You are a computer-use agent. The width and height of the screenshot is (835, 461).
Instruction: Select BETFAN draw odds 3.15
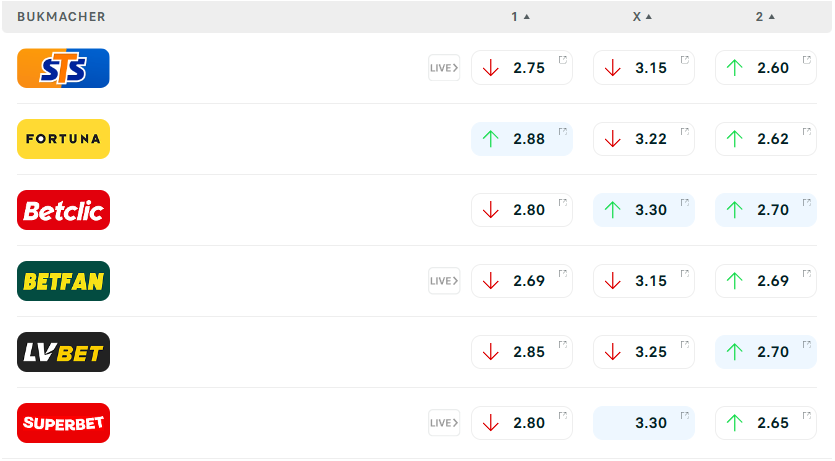[x=643, y=281]
